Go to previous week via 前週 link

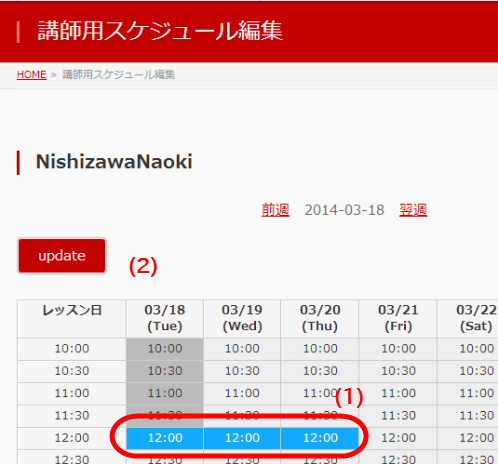pyautogui.click(x=275, y=210)
